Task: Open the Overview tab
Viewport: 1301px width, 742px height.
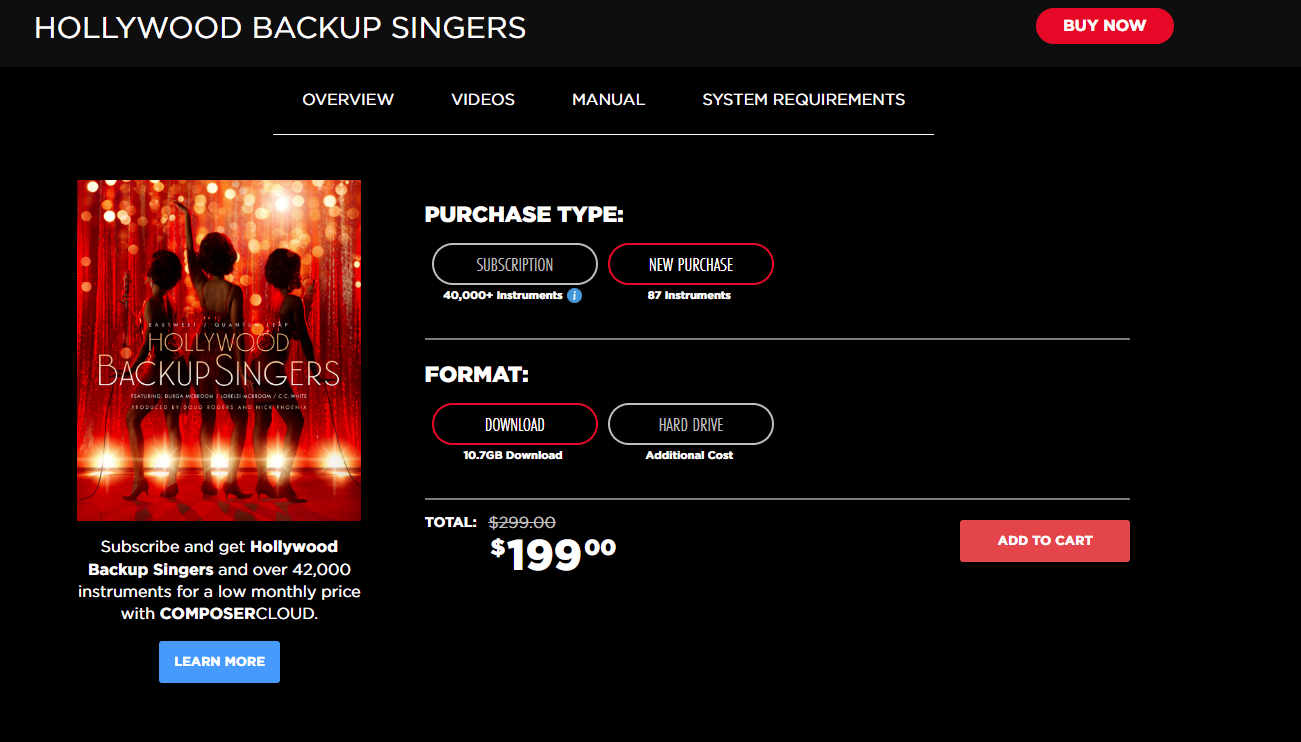Action: point(348,100)
